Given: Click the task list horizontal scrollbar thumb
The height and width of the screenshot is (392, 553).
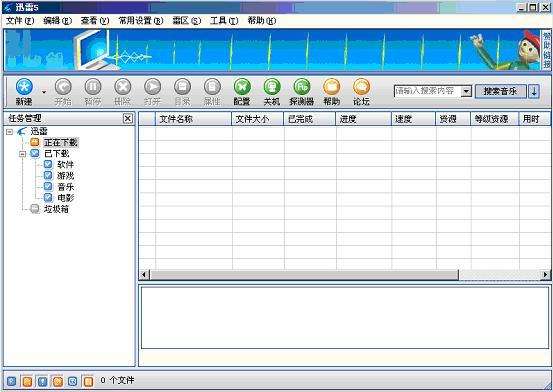Looking at the screenshot, I should 304,274.
